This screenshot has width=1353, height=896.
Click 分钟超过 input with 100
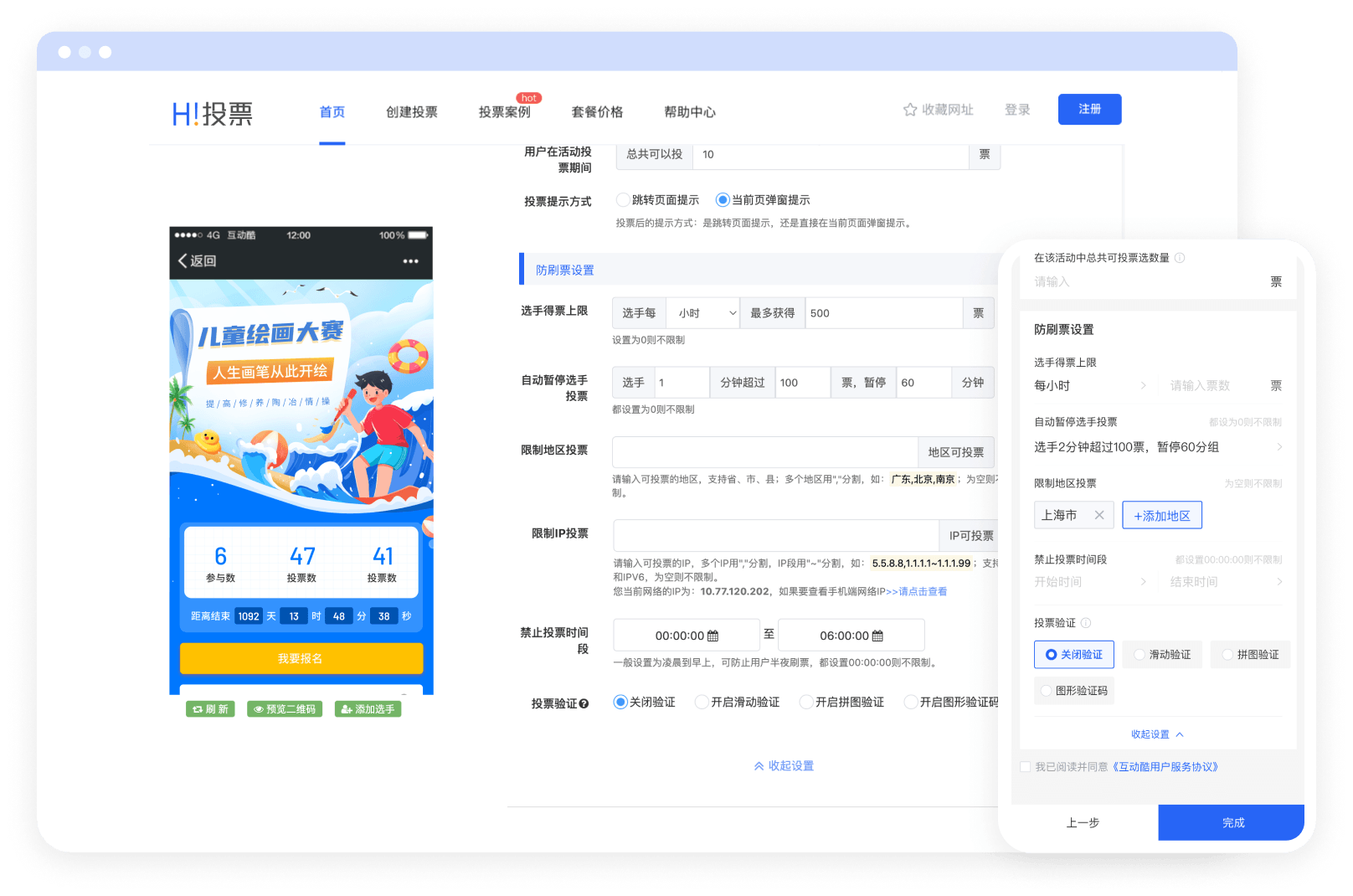point(803,383)
